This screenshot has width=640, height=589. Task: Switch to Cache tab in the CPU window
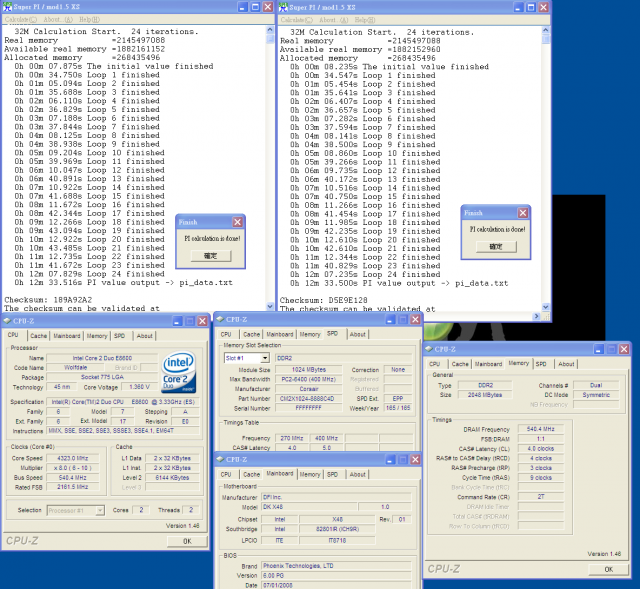click(39, 336)
